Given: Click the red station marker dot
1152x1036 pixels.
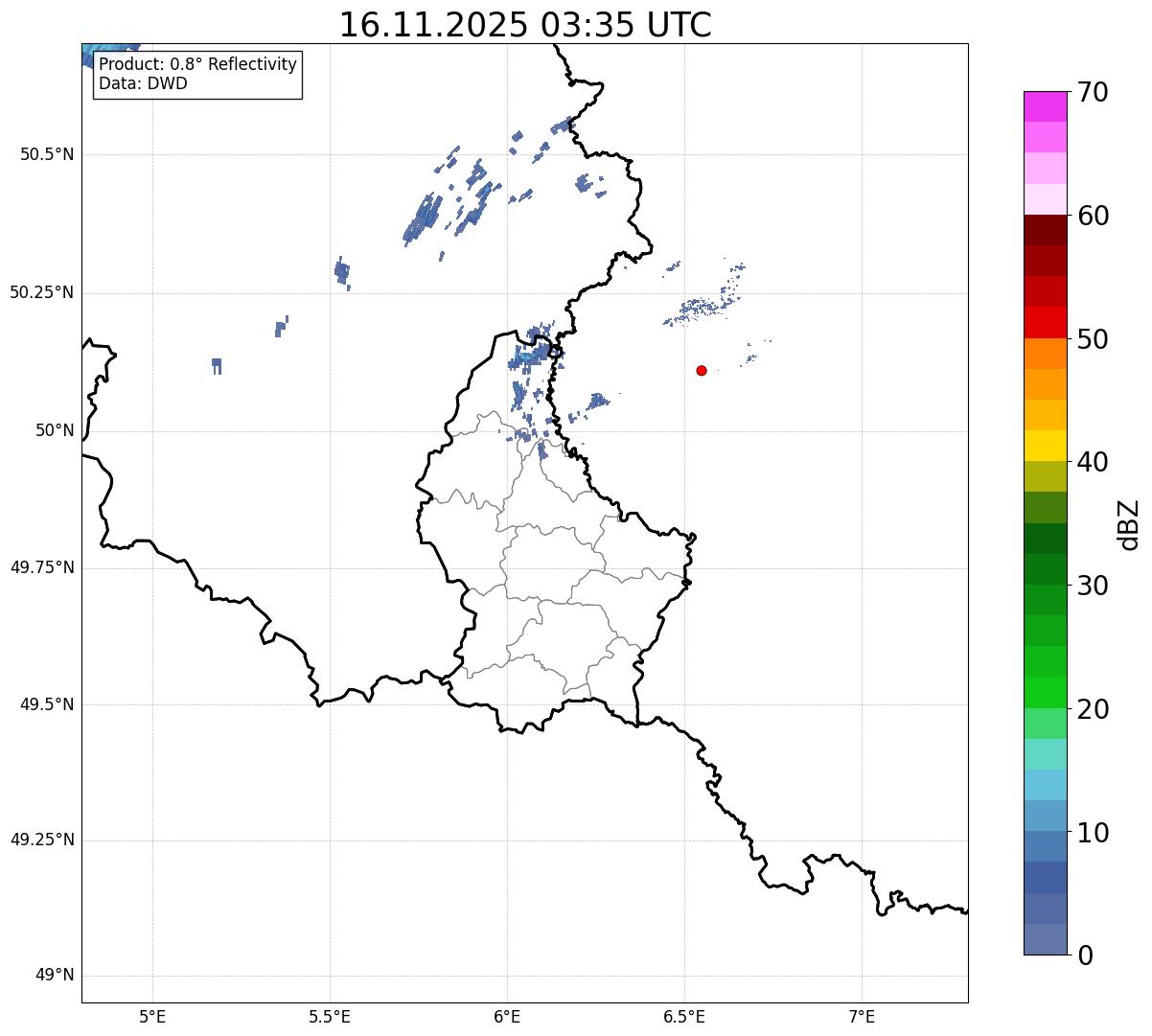Looking at the screenshot, I should coord(702,370).
